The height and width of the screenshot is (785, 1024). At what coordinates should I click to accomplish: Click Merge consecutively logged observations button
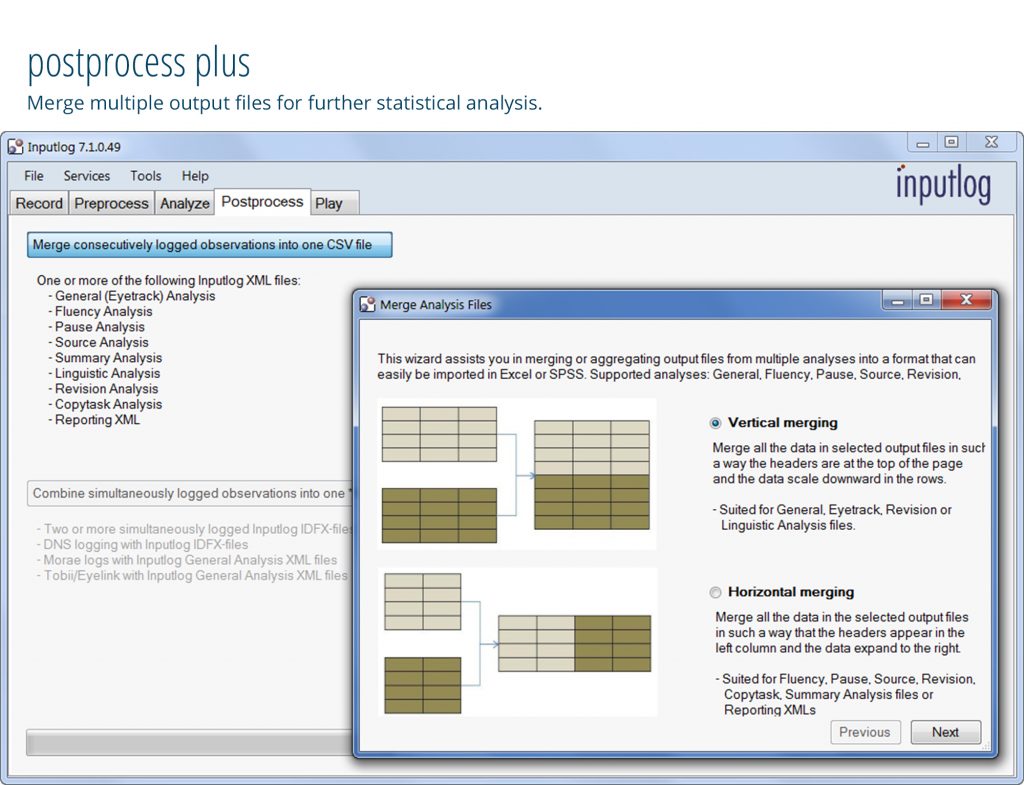[209, 245]
